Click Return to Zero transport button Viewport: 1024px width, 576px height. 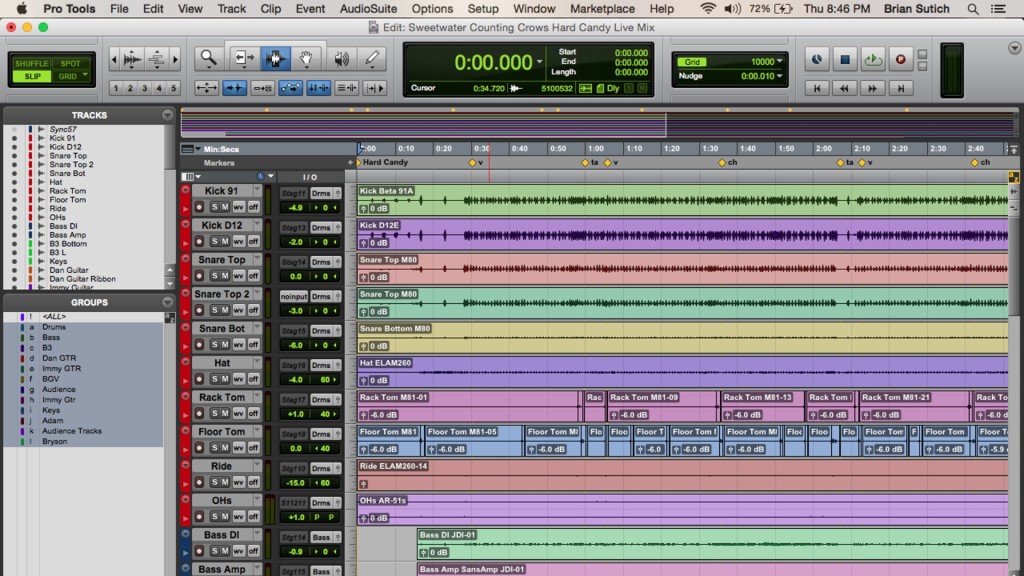pyautogui.click(x=816, y=88)
